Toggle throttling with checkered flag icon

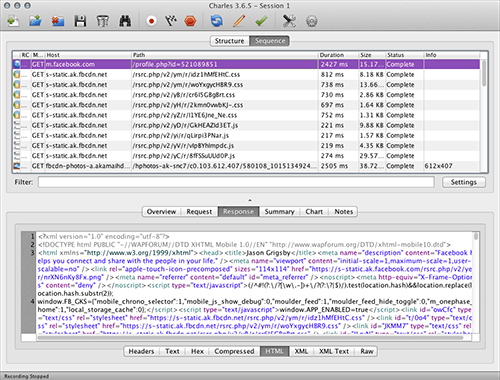click(171, 21)
